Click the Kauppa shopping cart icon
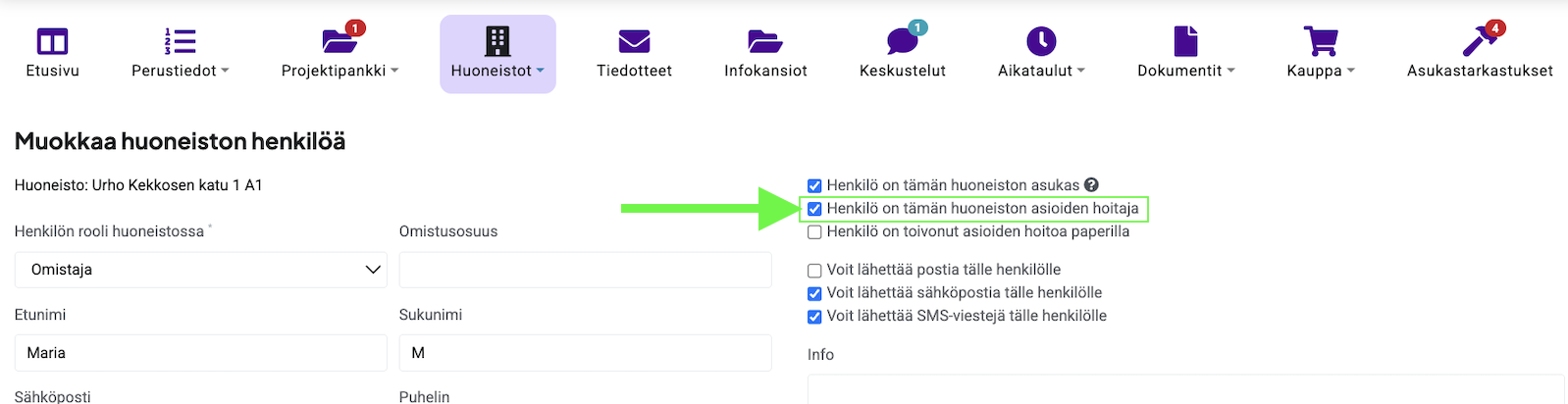 1320,42
